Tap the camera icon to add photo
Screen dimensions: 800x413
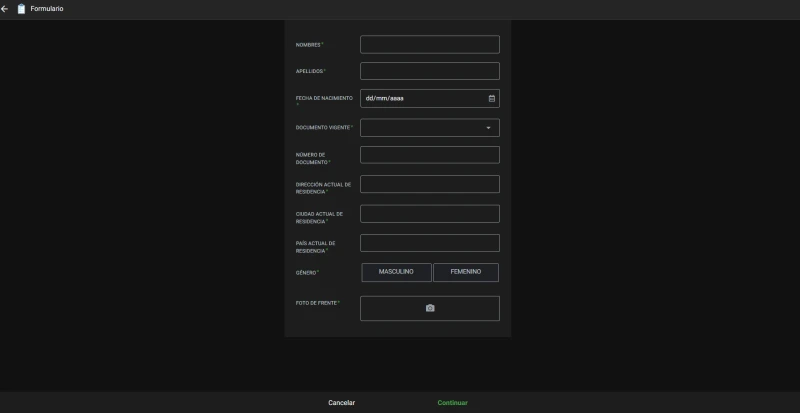point(430,308)
